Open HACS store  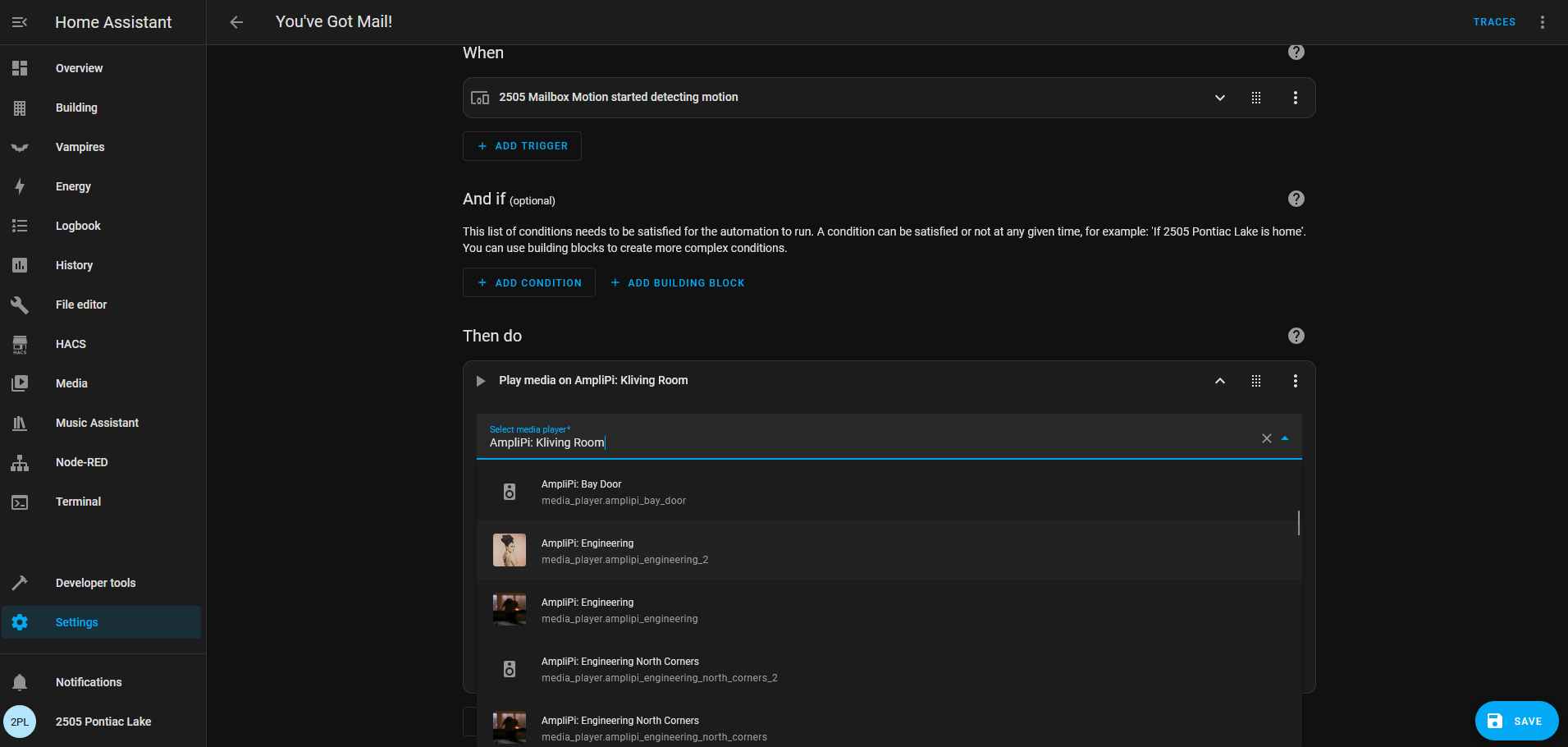coord(102,344)
